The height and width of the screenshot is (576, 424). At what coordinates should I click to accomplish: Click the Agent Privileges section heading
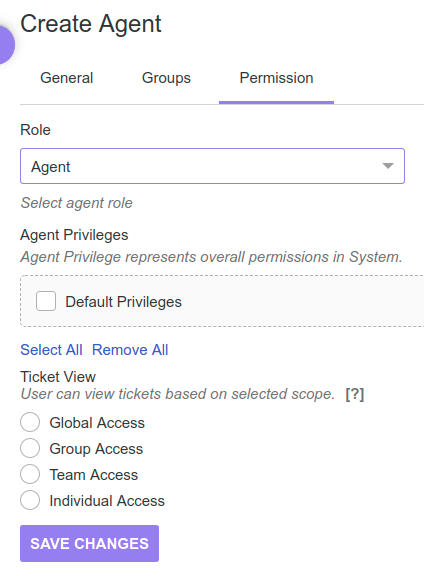(74, 235)
